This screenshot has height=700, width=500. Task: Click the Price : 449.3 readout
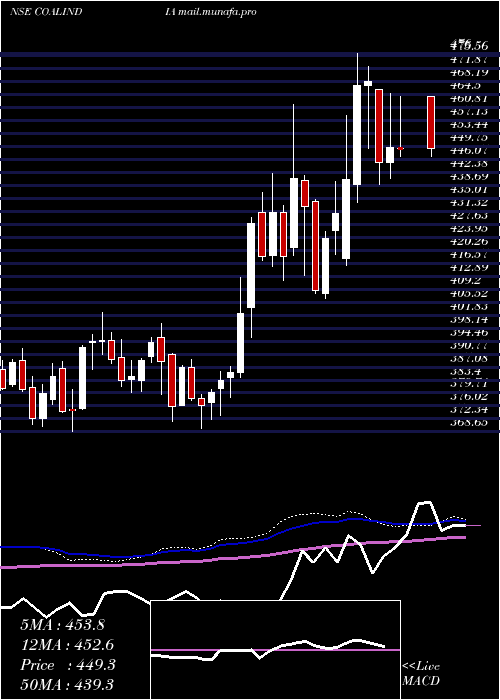[68, 665]
